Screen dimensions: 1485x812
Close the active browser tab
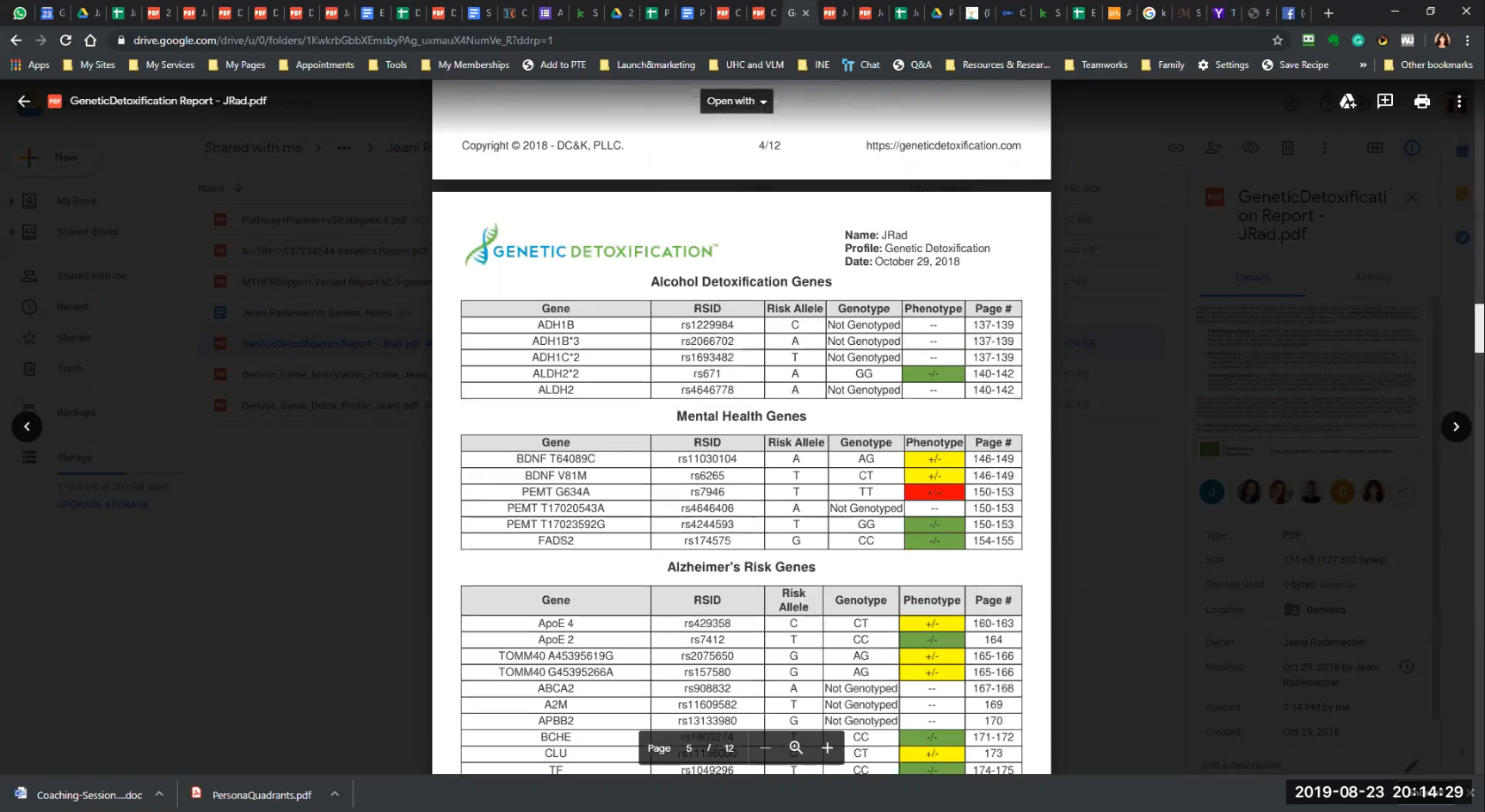coord(806,13)
